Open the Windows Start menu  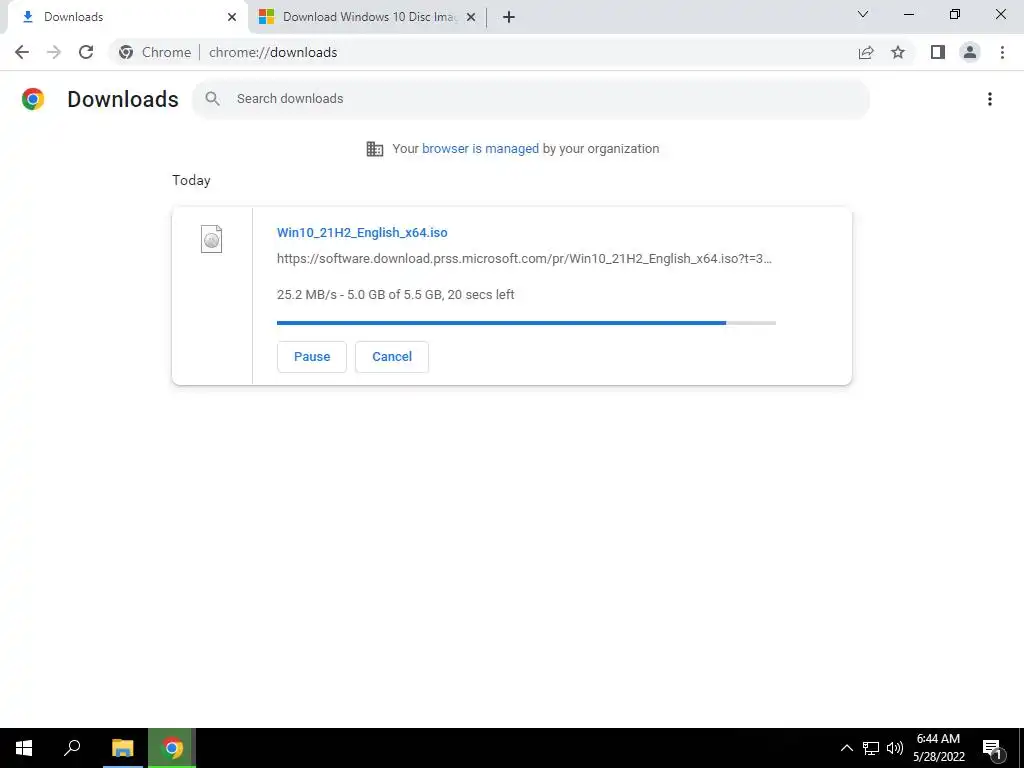[24, 748]
